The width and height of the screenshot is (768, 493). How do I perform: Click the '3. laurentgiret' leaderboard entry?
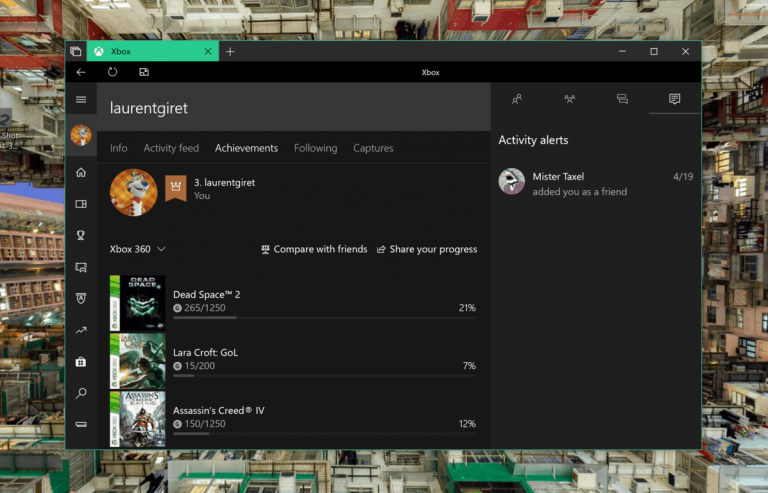pyautogui.click(x=224, y=183)
